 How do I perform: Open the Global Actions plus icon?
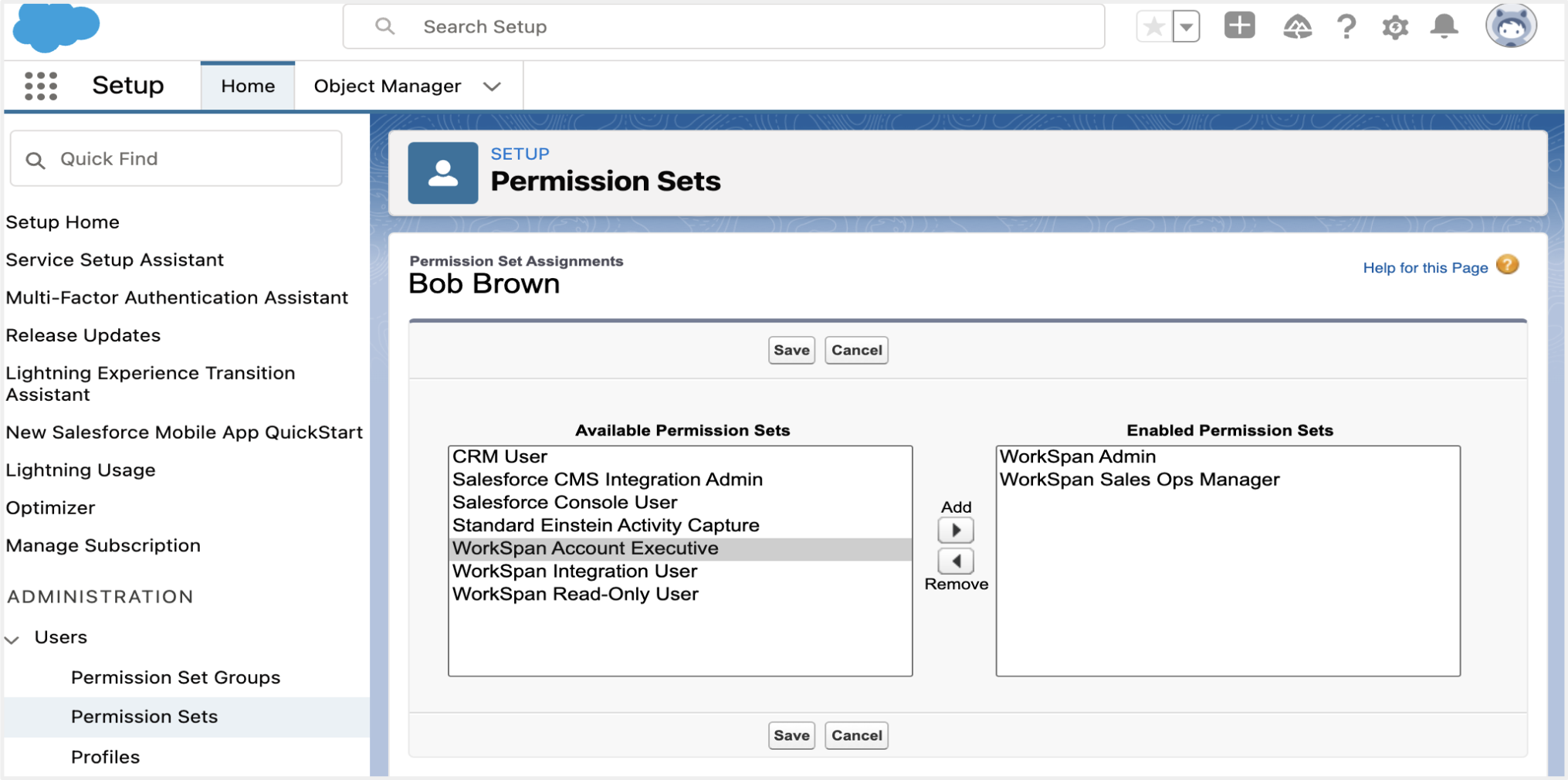[1239, 25]
